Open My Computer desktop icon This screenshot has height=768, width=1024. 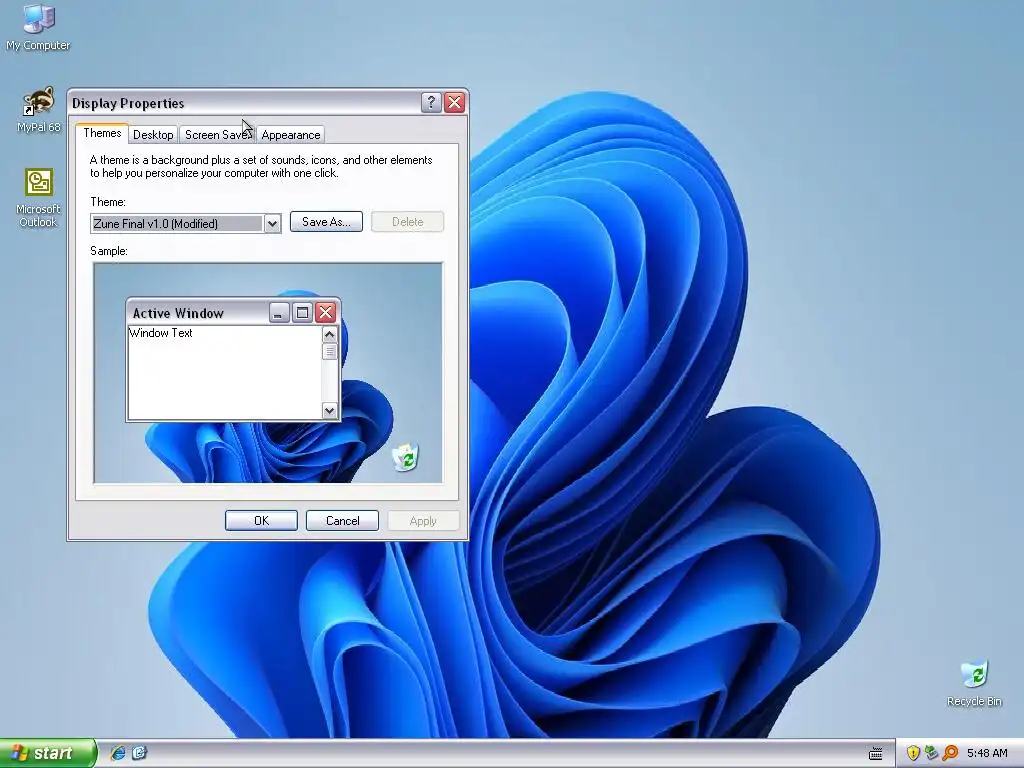coord(38,26)
